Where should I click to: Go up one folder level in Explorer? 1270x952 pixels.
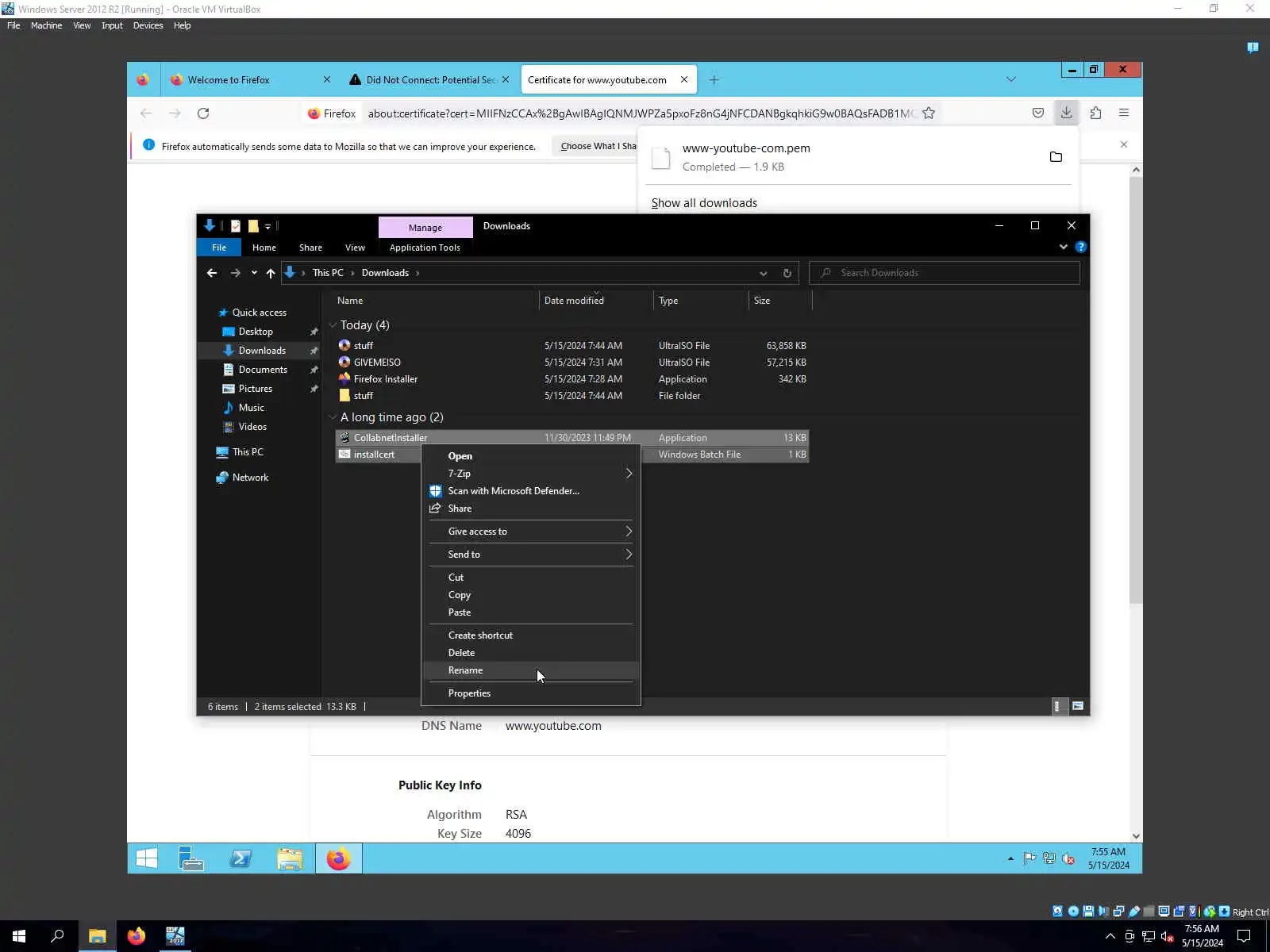click(271, 273)
